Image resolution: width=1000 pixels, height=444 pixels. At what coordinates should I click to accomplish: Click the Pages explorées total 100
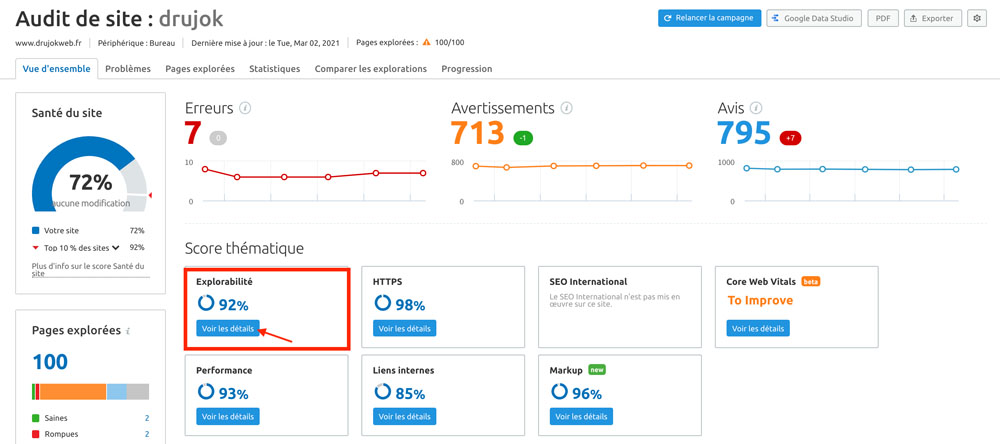(x=50, y=362)
